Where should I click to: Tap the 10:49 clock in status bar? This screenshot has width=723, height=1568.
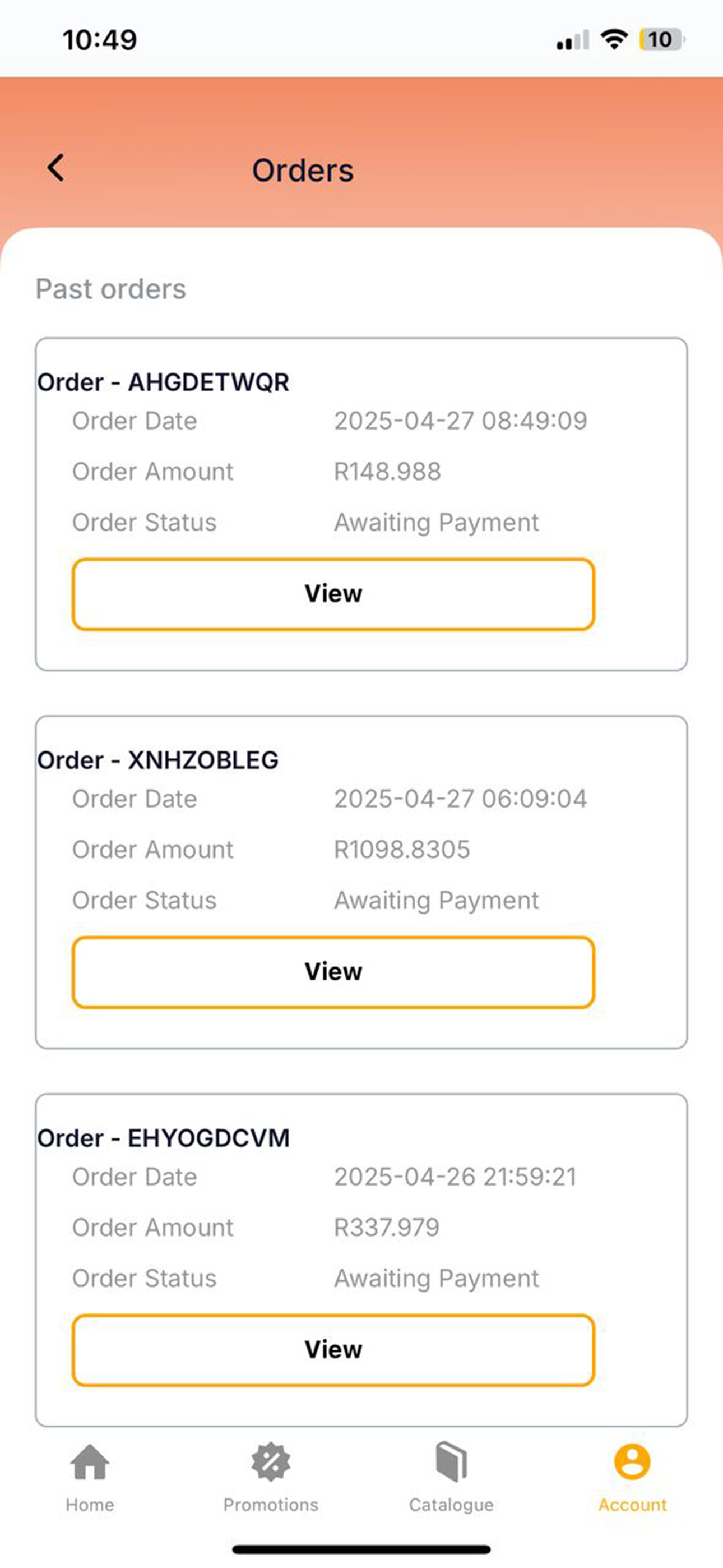pyautogui.click(x=100, y=40)
